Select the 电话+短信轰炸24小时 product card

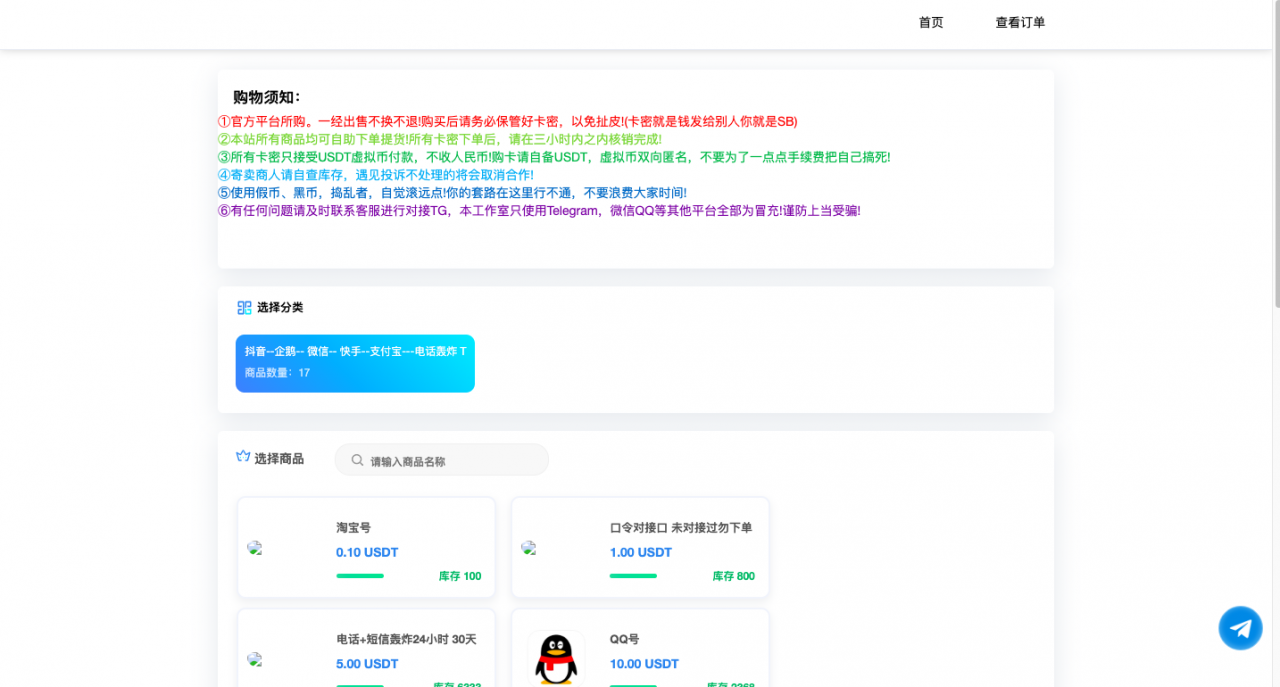click(x=365, y=655)
